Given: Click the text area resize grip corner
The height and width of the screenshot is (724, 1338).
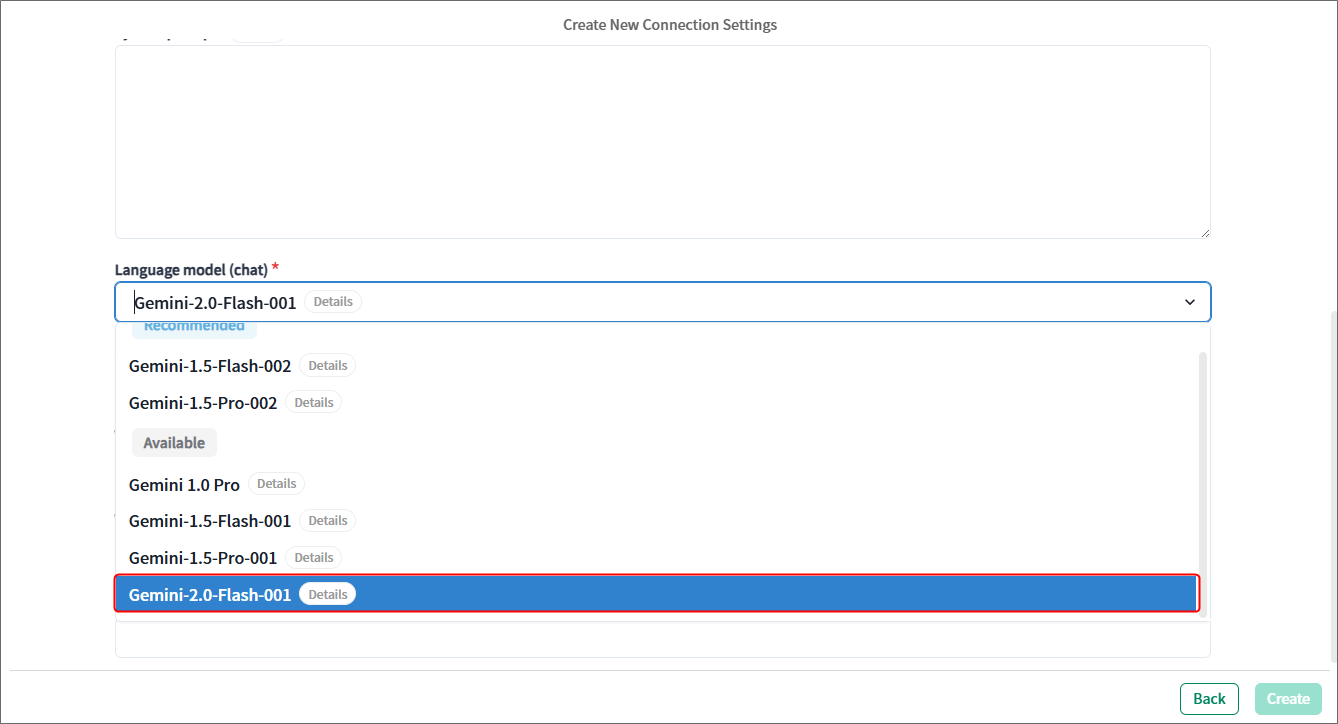Looking at the screenshot, I should click(1204, 232).
